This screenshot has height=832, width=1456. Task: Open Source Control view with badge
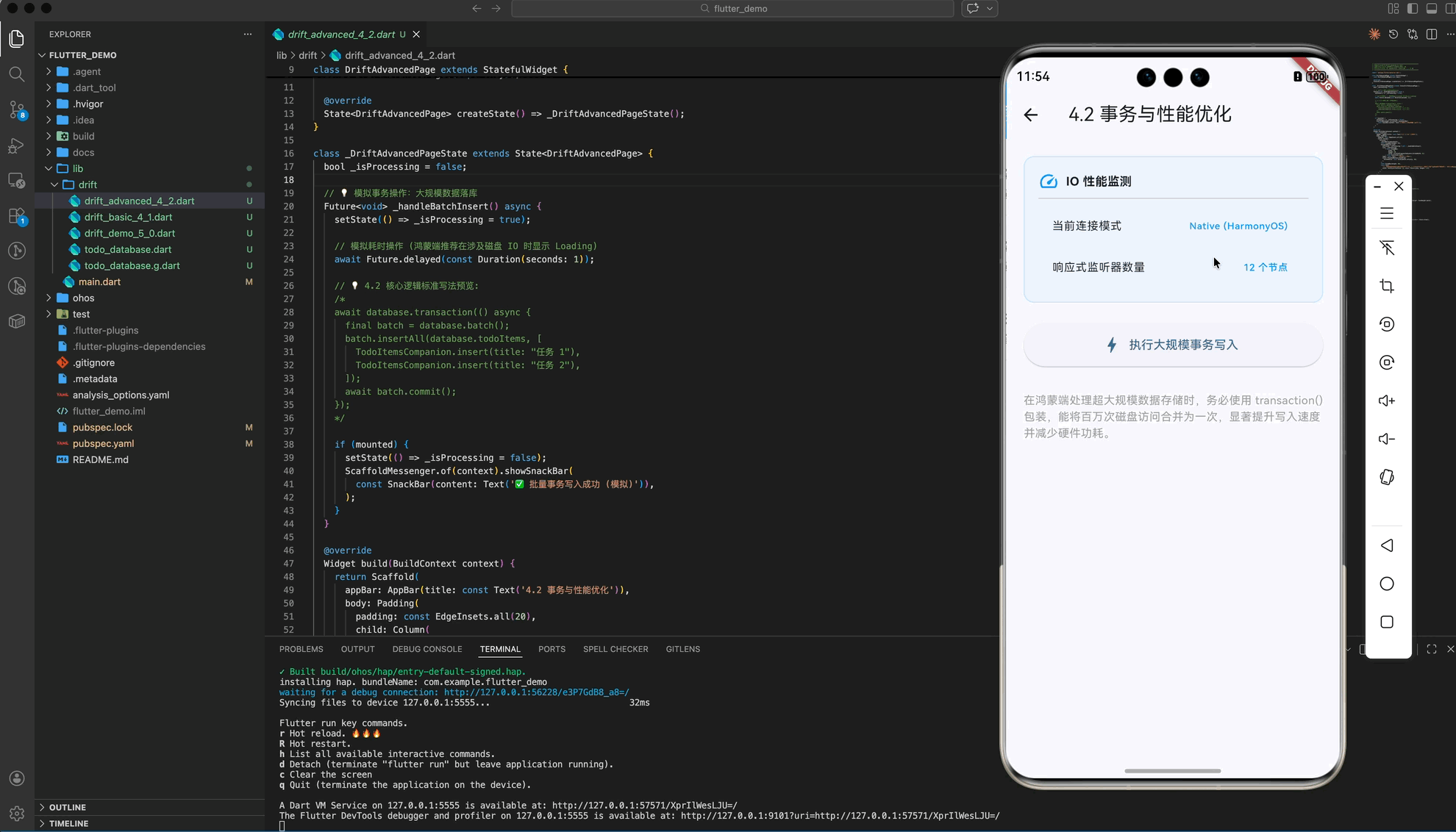pos(16,110)
